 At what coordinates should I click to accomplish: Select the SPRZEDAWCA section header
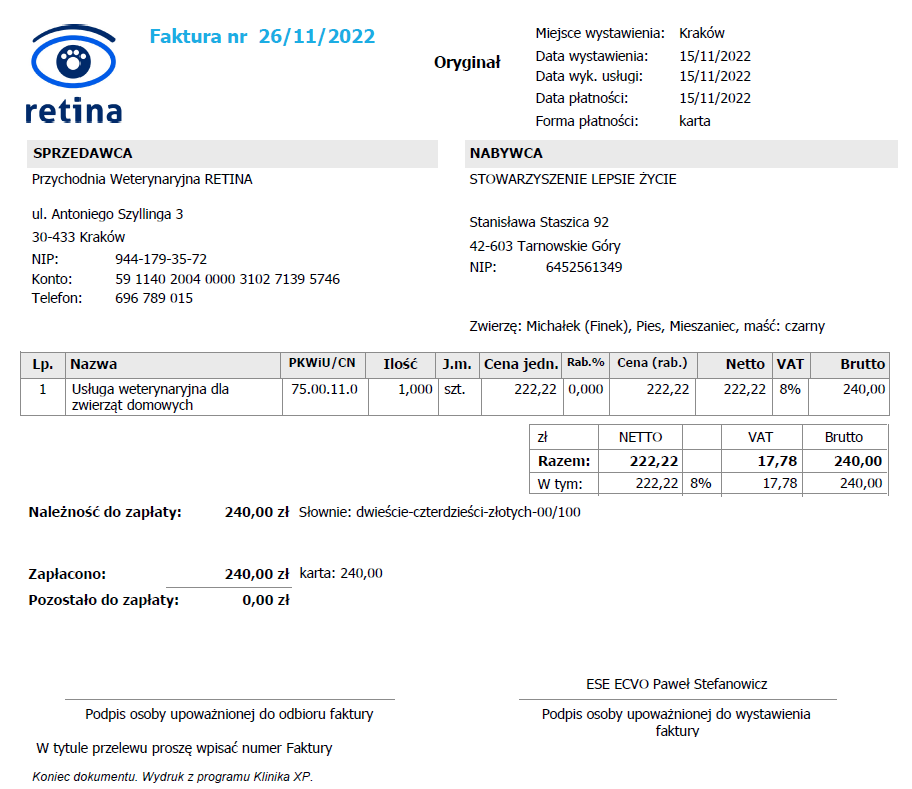(83, 154)
